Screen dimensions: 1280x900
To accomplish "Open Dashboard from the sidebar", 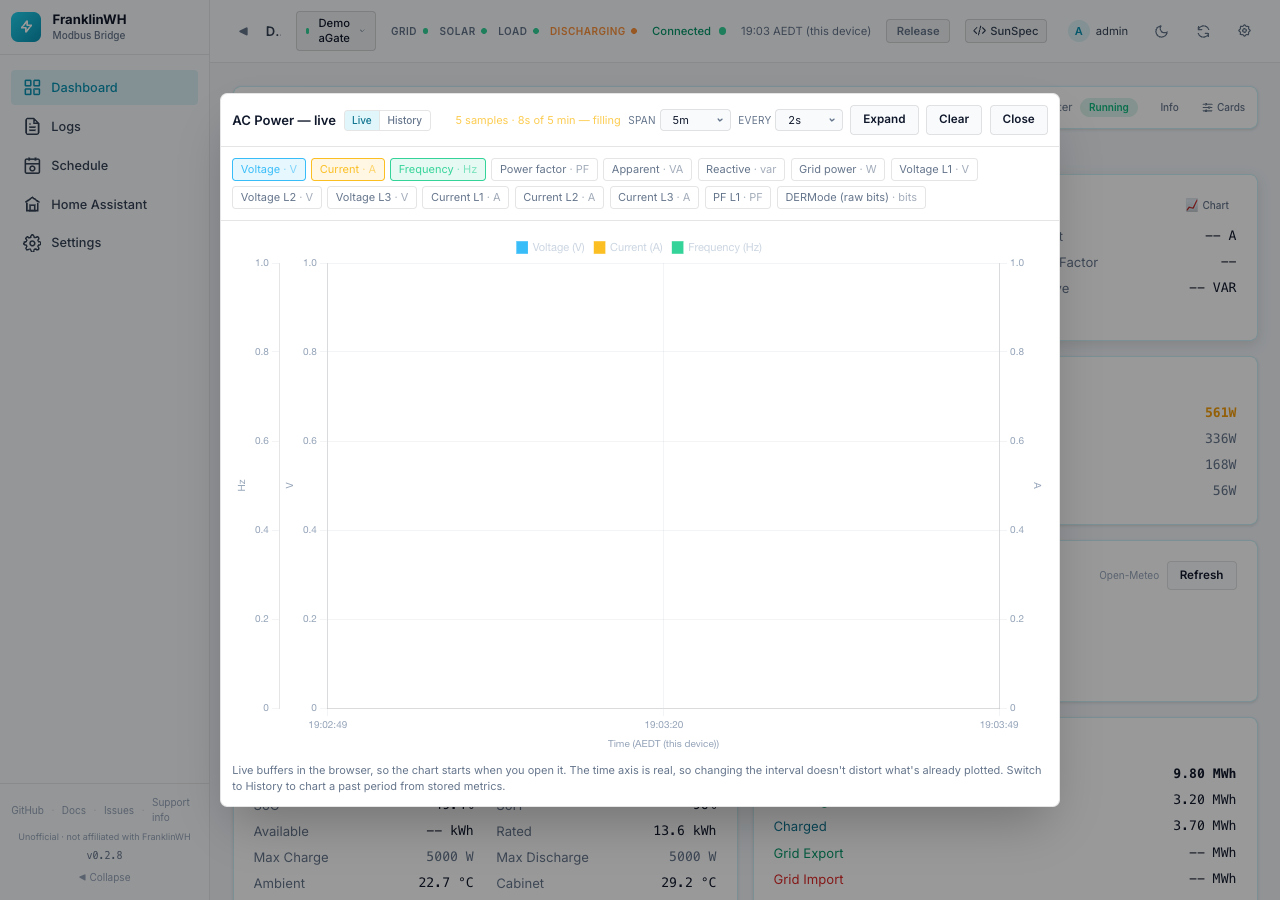I will point(104,87).
